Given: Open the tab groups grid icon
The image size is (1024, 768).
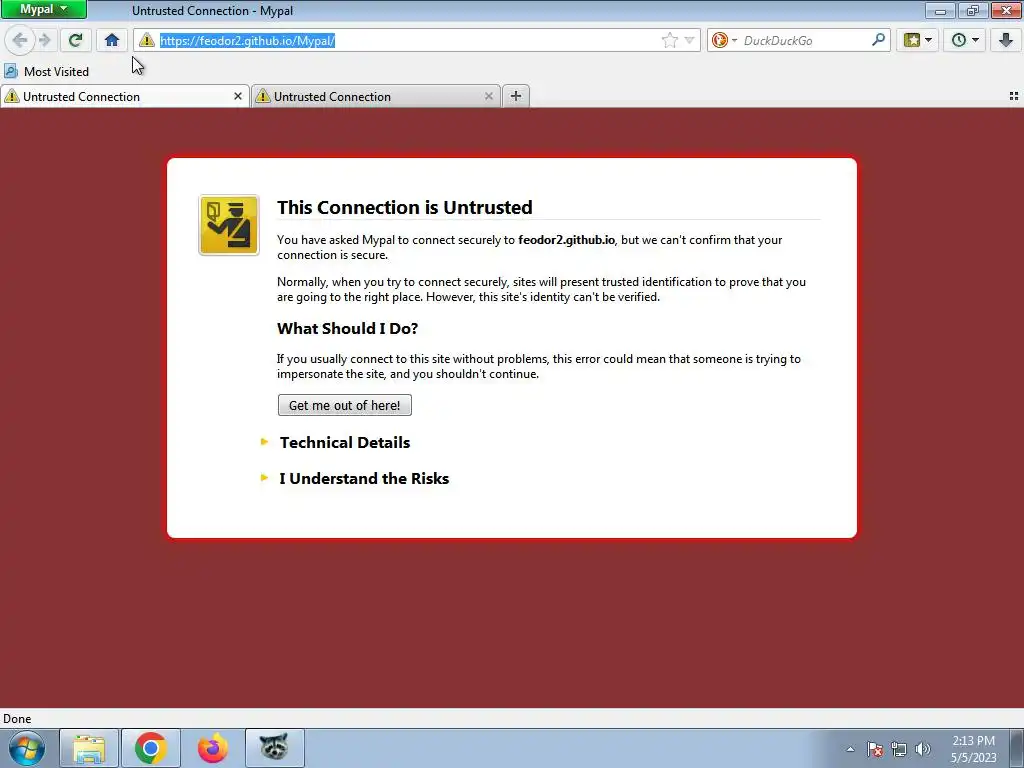Looking at the screenshot, I should (x=1014, y=97).
